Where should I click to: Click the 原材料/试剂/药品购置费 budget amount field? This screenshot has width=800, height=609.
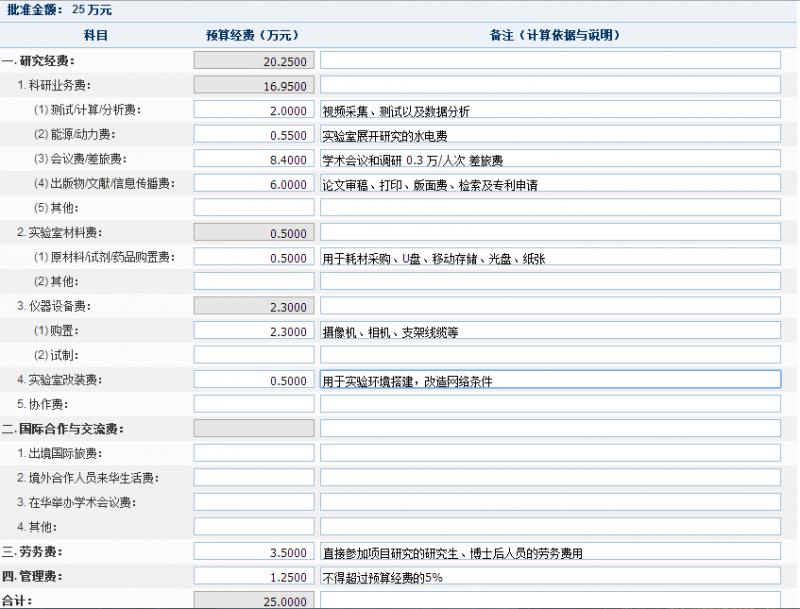tap(254, 257)
